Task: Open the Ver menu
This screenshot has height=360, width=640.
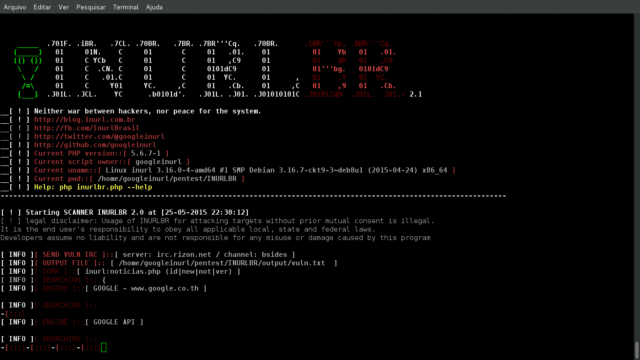Action: 63,7
